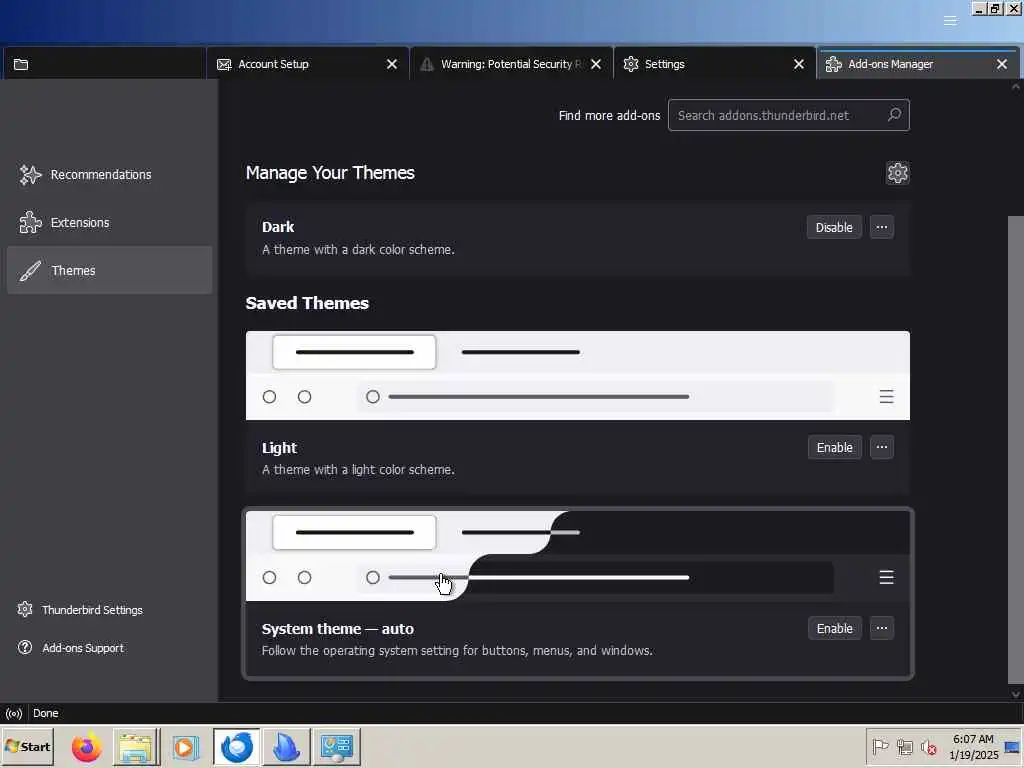
Task: Click the Show desktop button in tray
Action: pos(1013,747)
